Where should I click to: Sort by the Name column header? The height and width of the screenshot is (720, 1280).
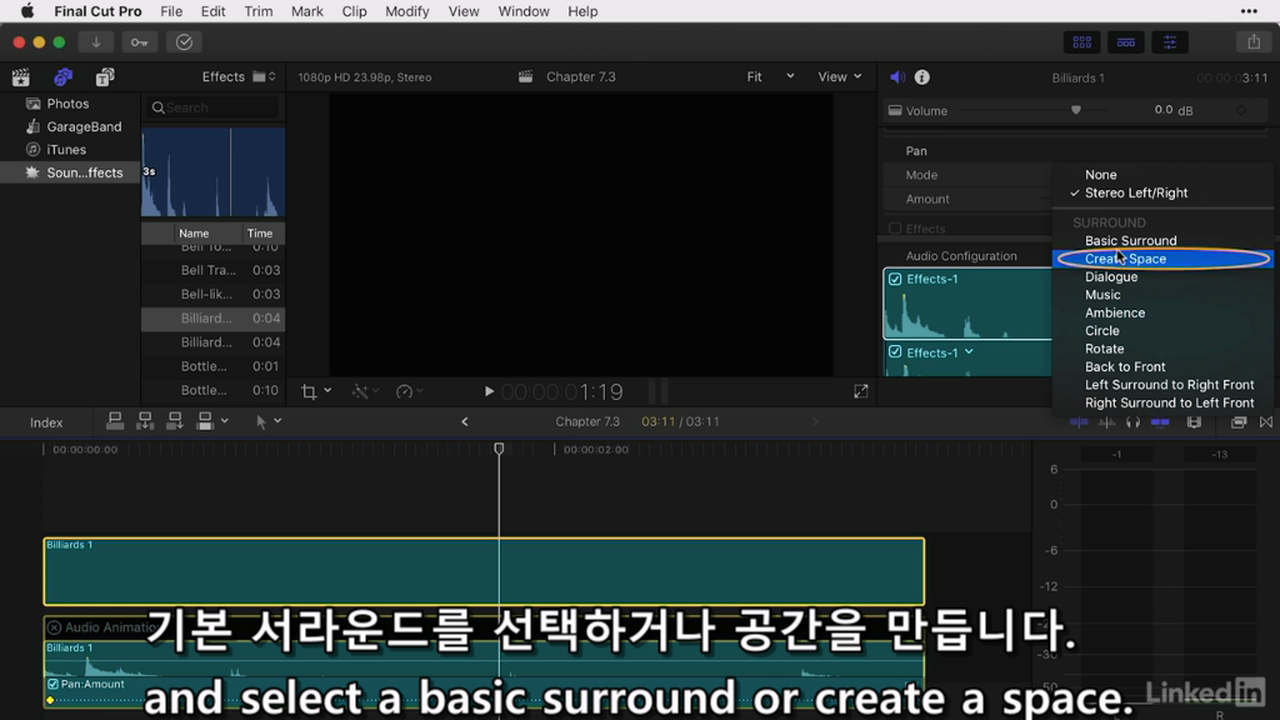[194, 233]
